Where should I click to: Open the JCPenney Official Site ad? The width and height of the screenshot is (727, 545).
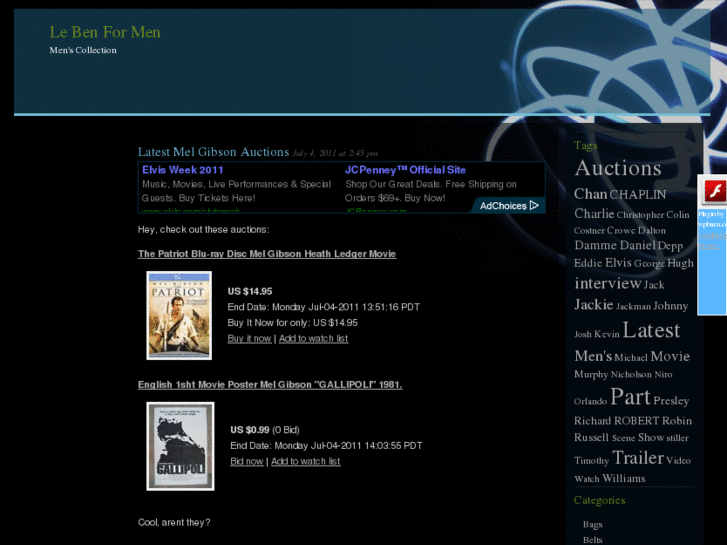[405, 170]
